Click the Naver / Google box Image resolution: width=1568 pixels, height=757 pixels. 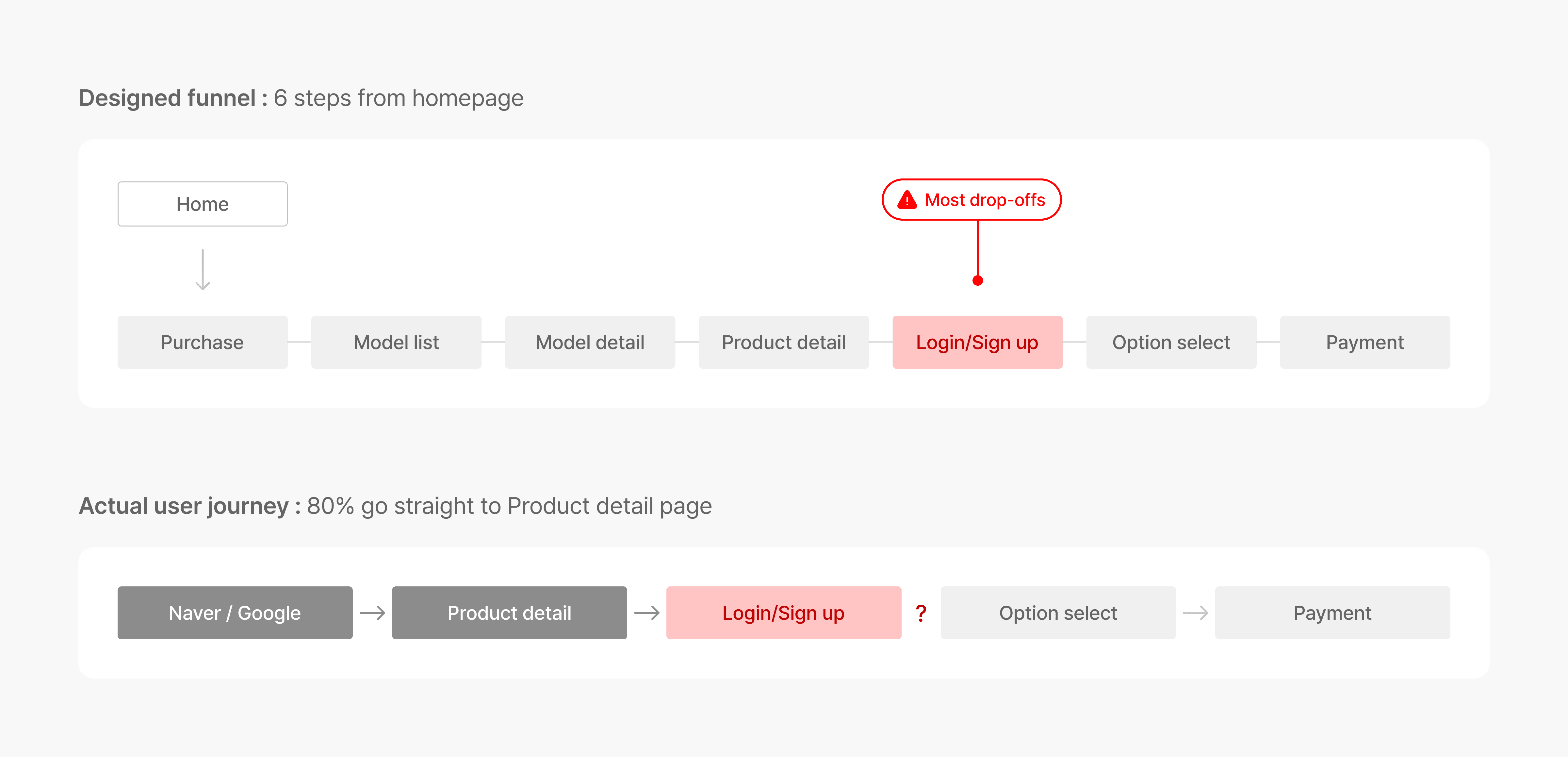point(235,613)
